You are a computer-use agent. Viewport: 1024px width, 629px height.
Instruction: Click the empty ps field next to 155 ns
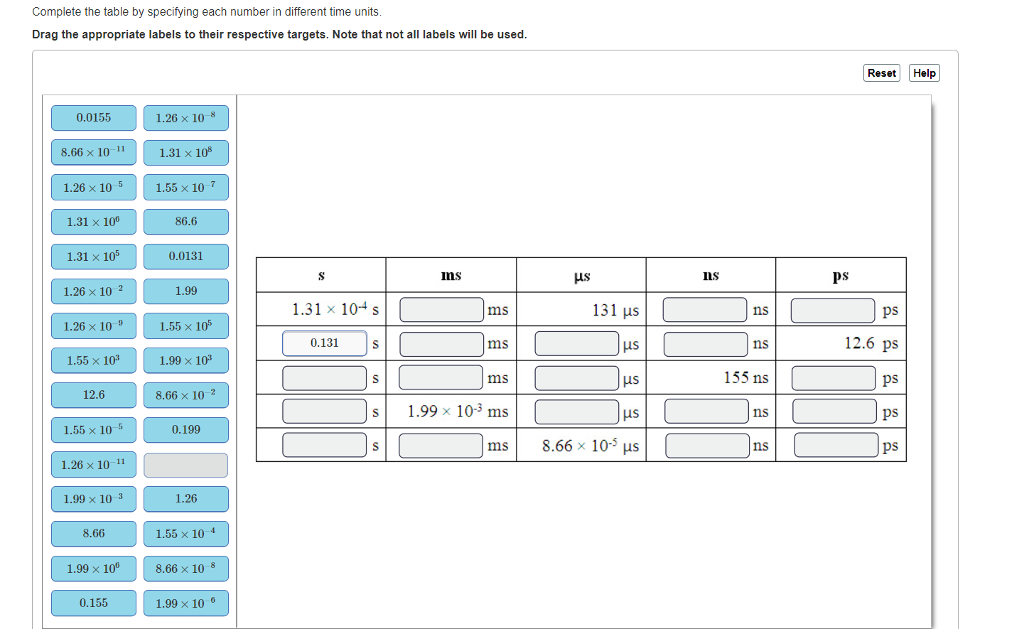(833, 377)
